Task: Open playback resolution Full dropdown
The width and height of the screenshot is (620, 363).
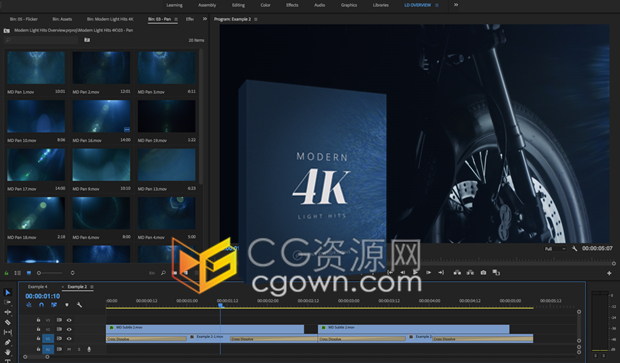Action: click(555, 249)
